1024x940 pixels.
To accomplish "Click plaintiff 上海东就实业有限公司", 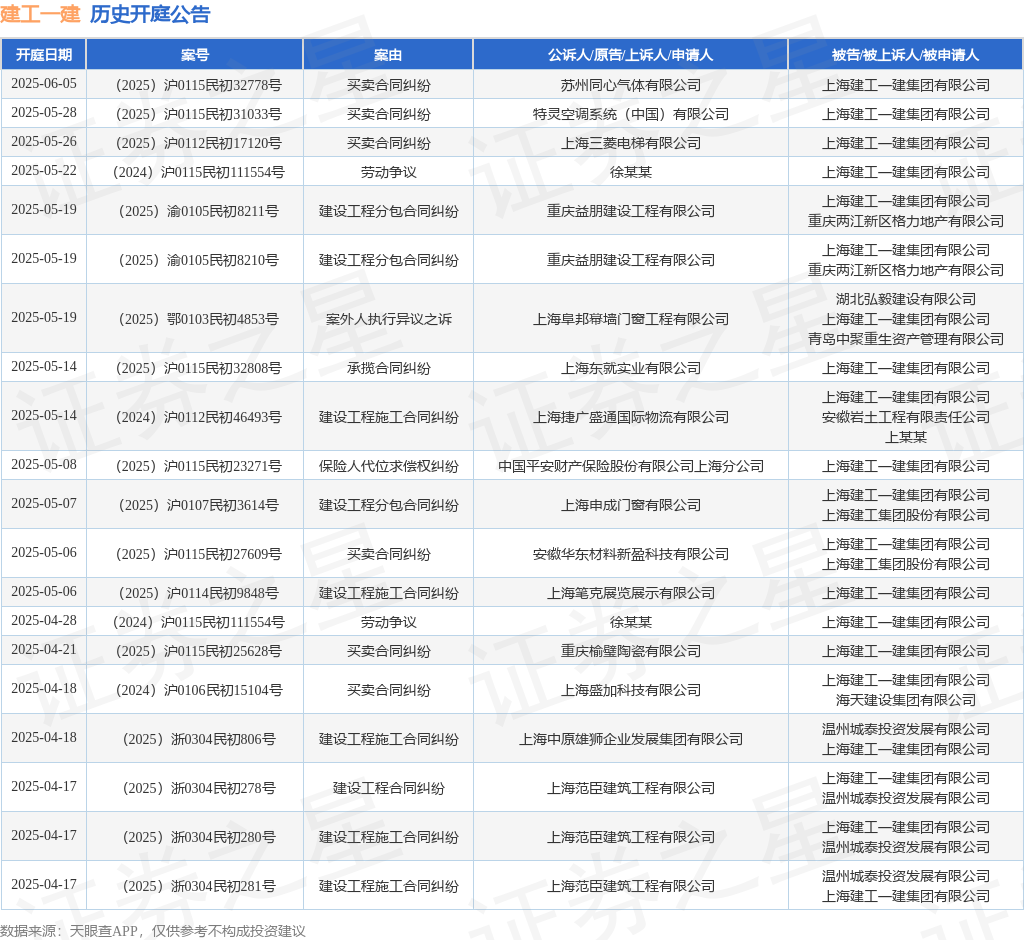I will tap(630, 368).
